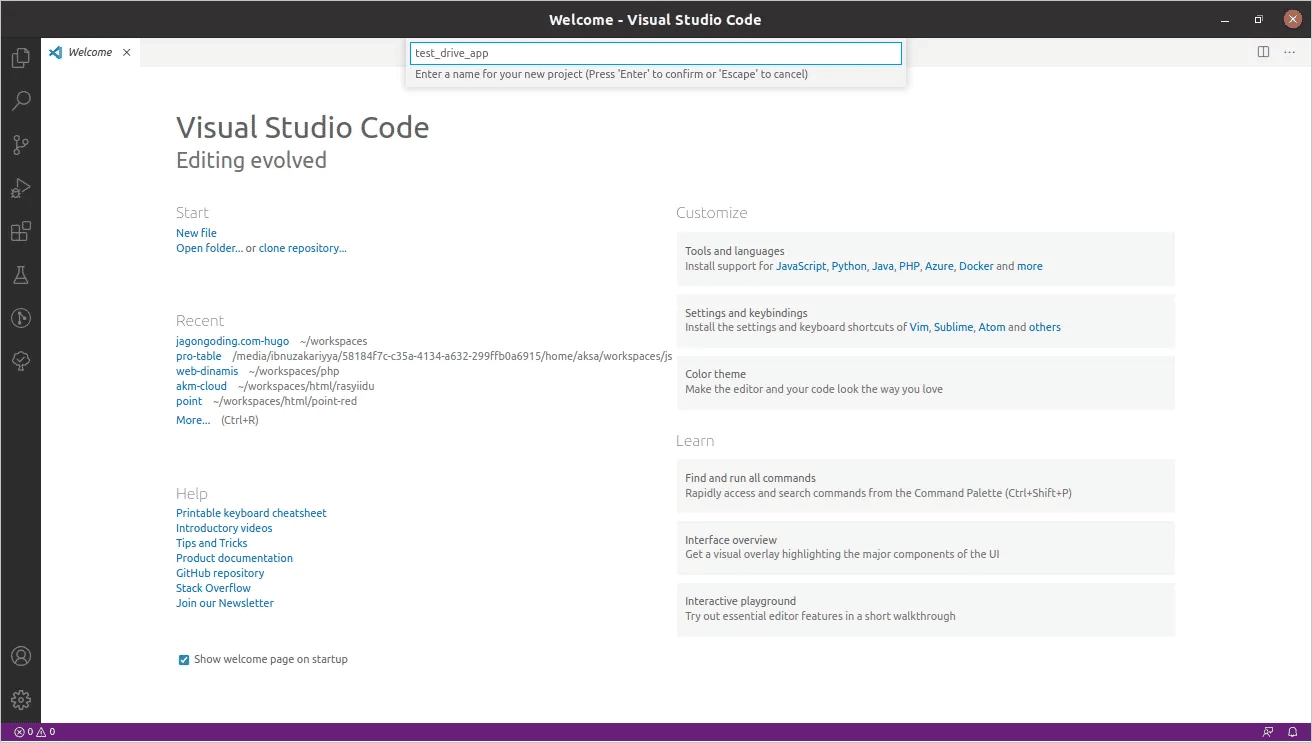
Task: Click the split editor icon
Action: pyautogui.click(x=1263, y=52)
